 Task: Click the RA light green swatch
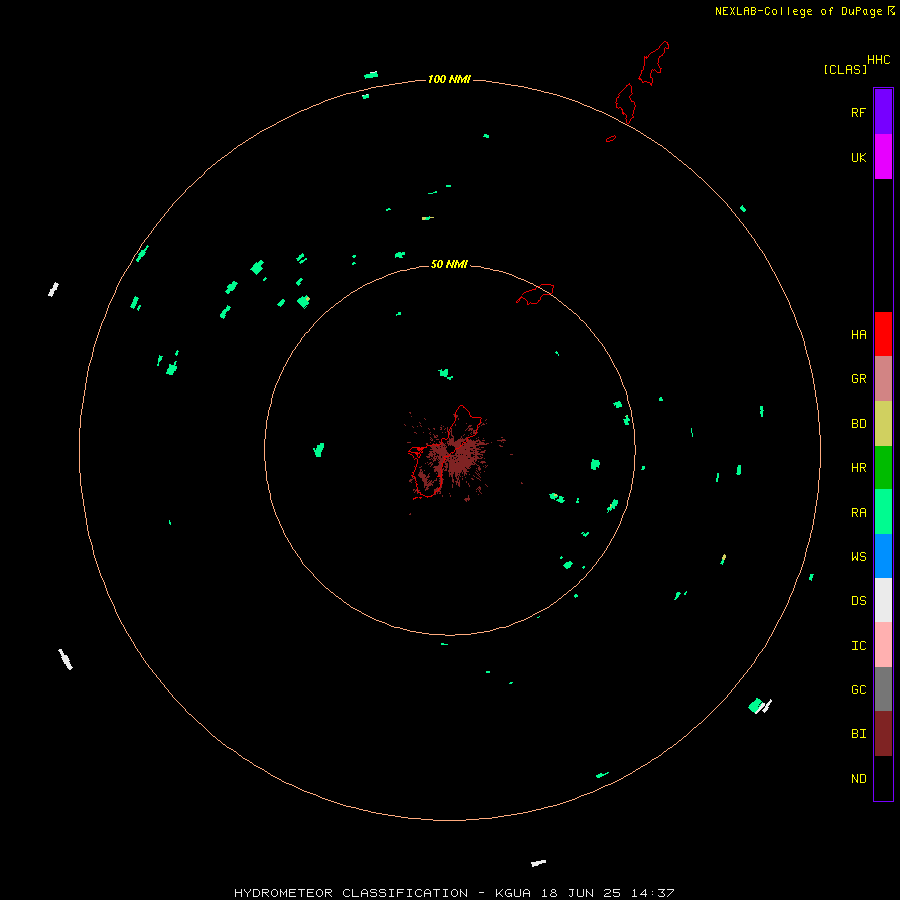883,512
